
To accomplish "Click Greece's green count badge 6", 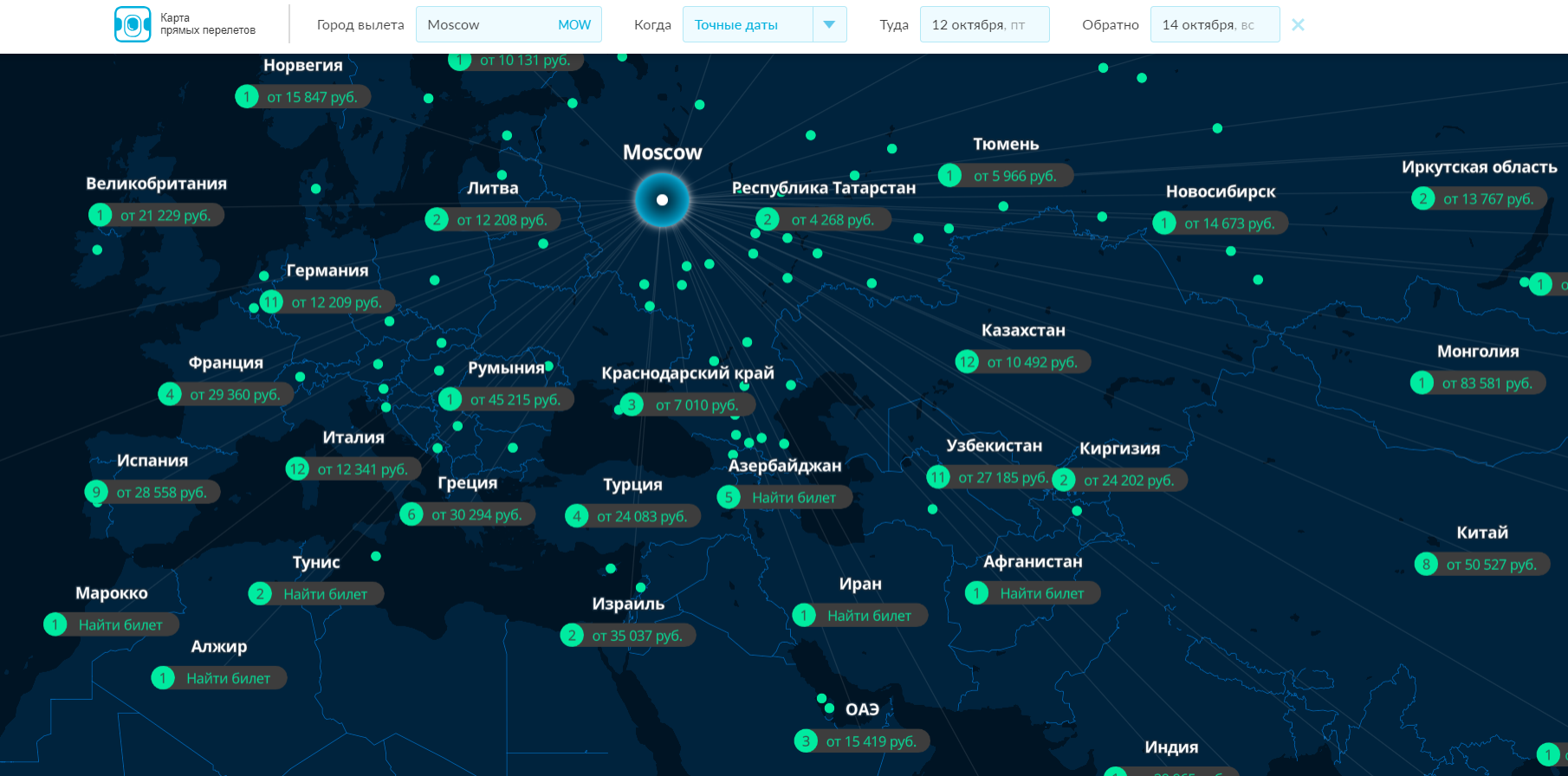I will (411, 514).
